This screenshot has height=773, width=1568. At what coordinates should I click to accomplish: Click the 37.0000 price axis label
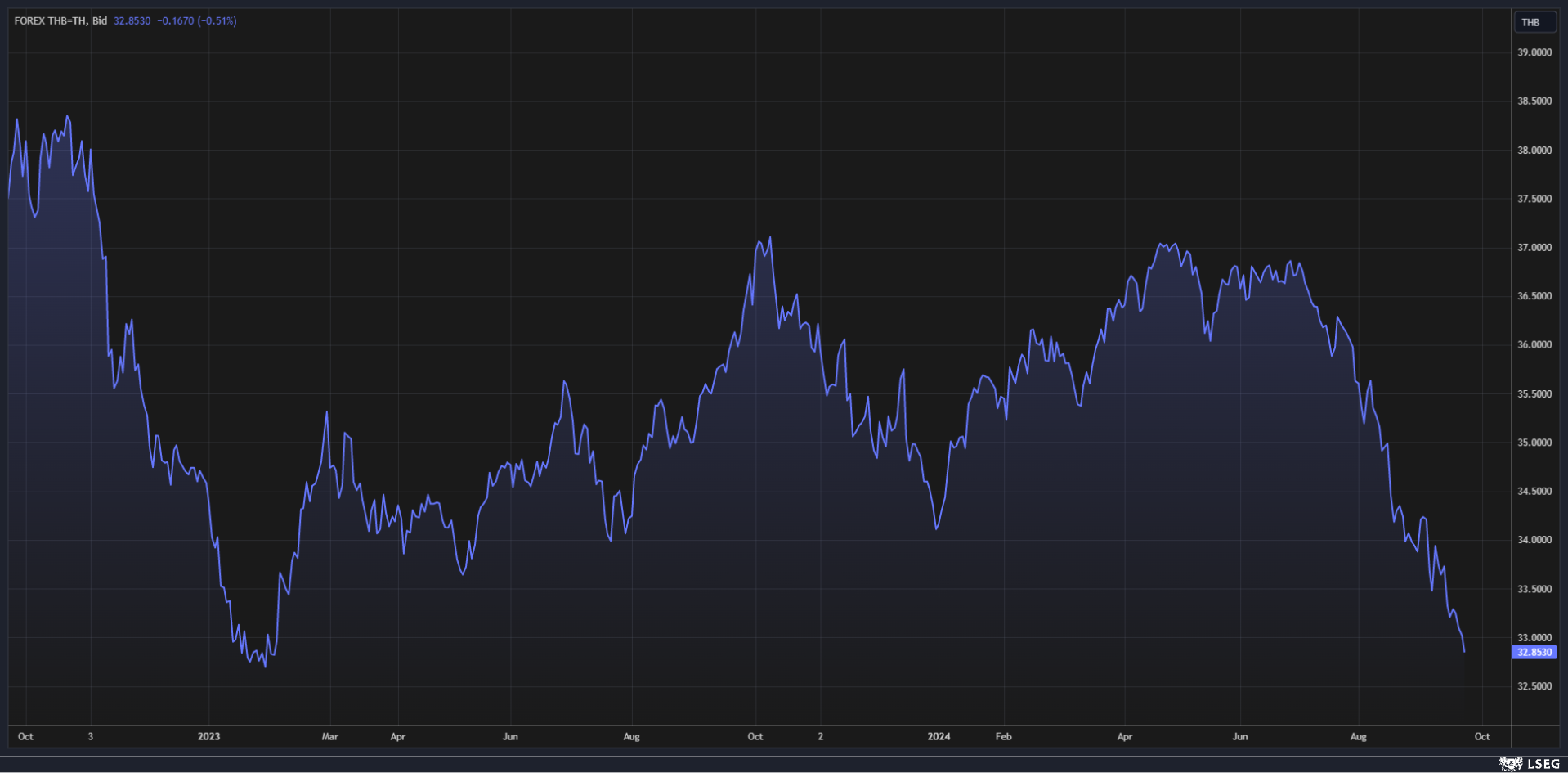tap(1534, 248)
